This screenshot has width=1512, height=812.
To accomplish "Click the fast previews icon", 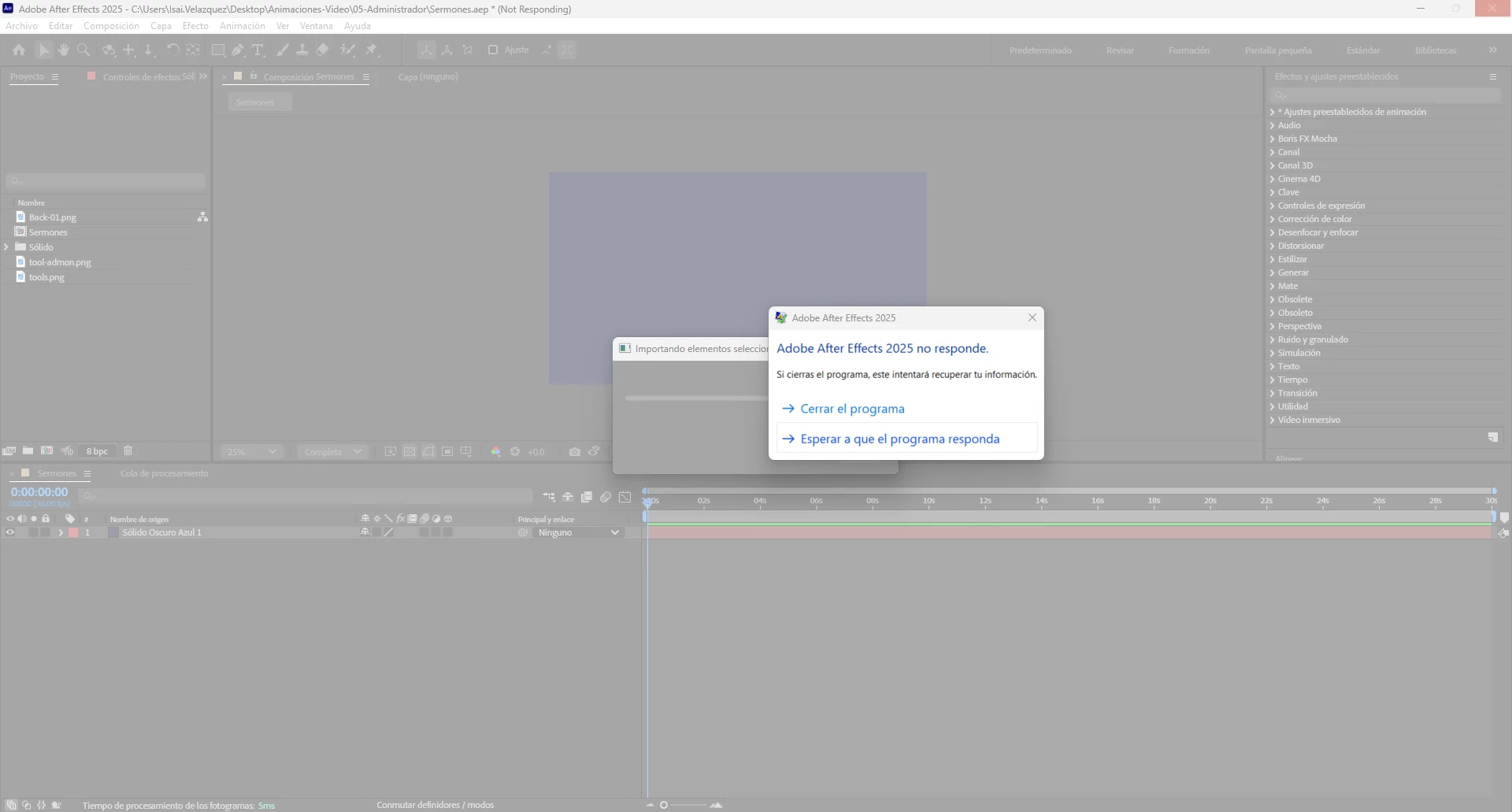I will pyautogui.click(x=391, y=452).
